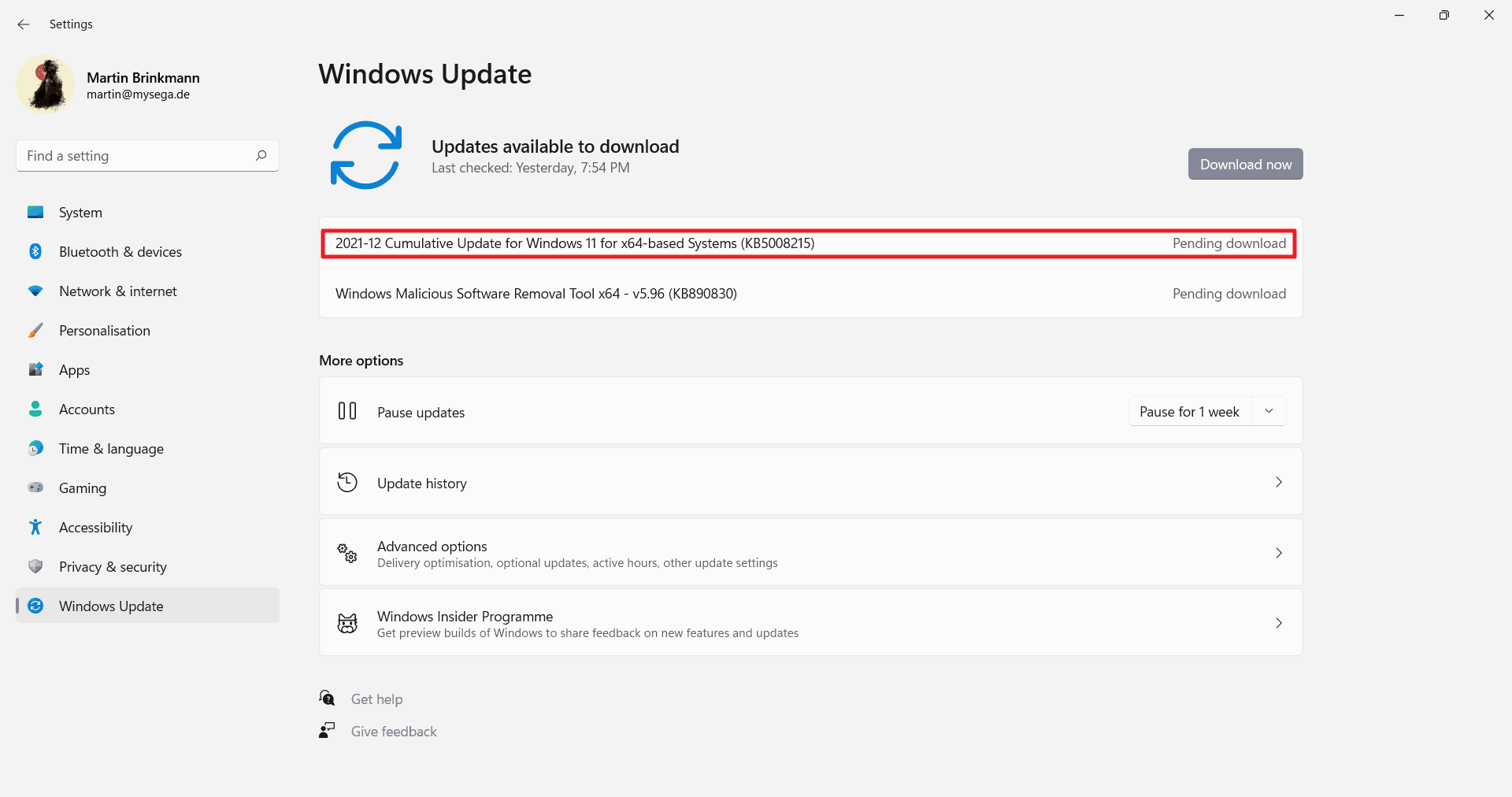The image size is (1512, 797).
Task: Click the System monitor icon
Action: 35,212
